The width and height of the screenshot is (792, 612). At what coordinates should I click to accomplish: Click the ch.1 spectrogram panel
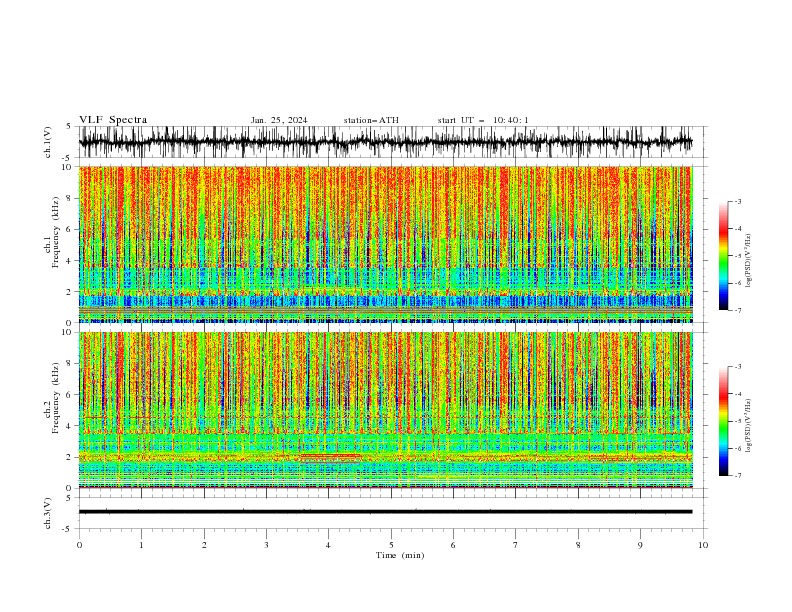(x=385, y=244)
